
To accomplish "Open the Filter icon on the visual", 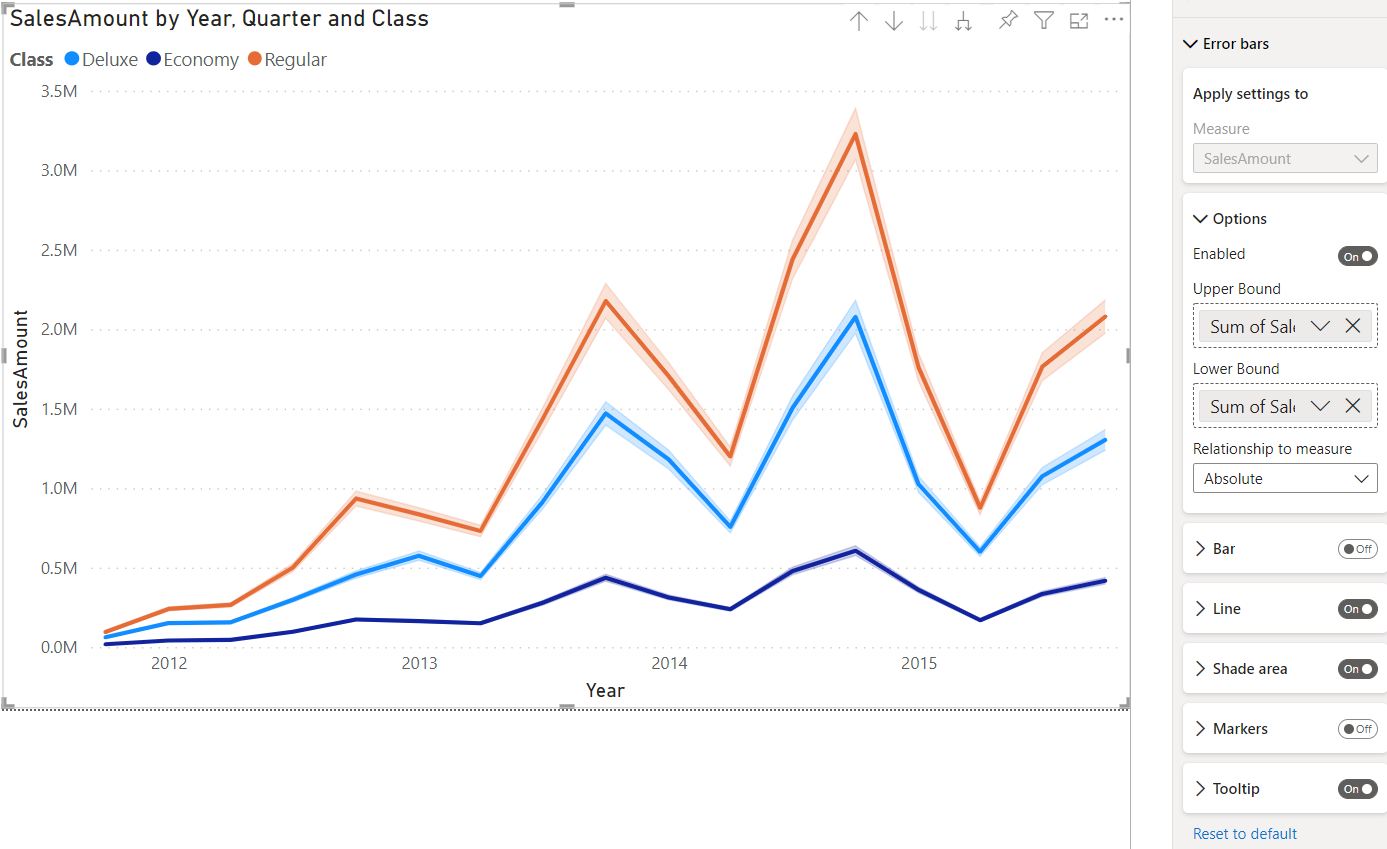I will click(1043, 21).
